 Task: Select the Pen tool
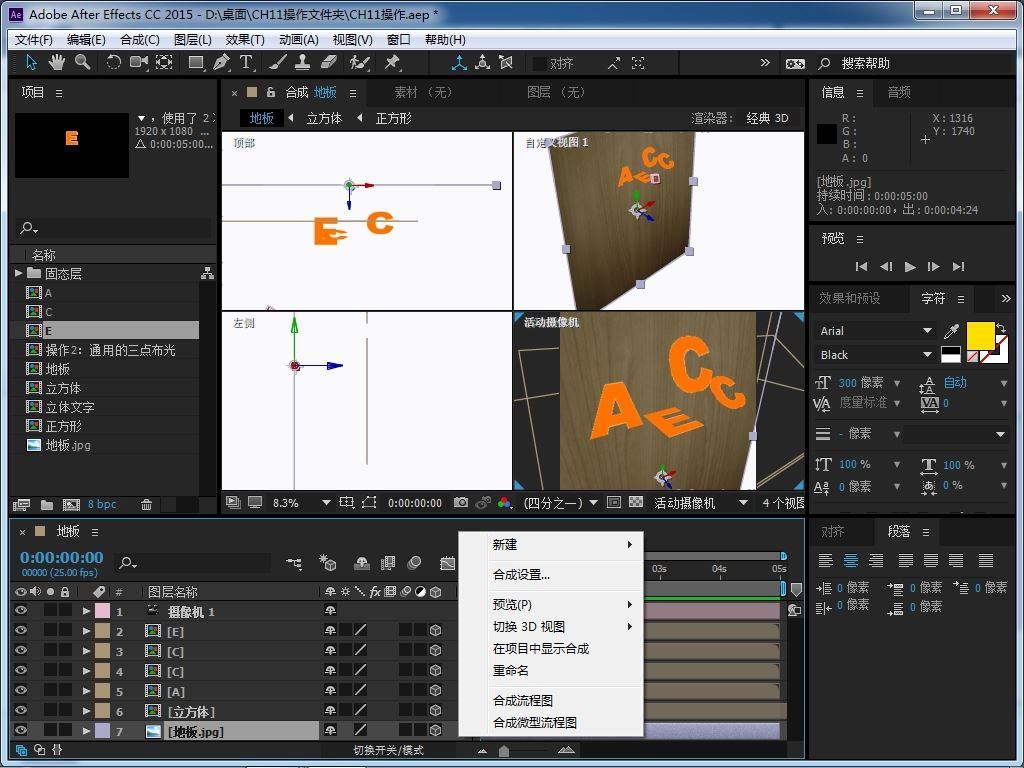[221, 63]
